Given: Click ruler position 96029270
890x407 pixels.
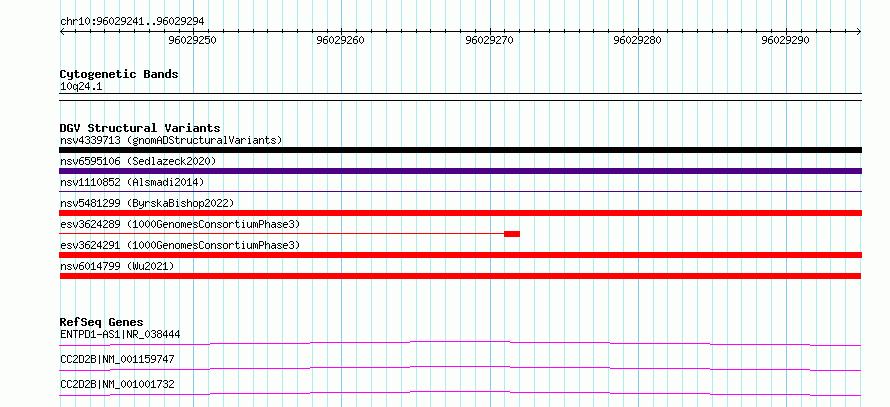Looking at the screenshot, I should tap(489, 40).
